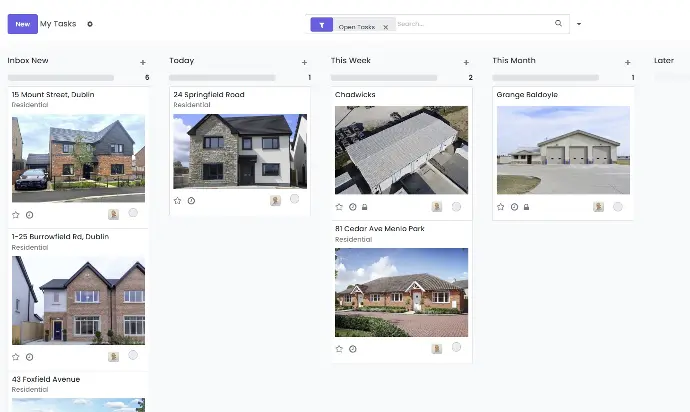Open the 43 Foxfield Avenue task title
Viewport: 690px width, 412px height.
point(46,379)
